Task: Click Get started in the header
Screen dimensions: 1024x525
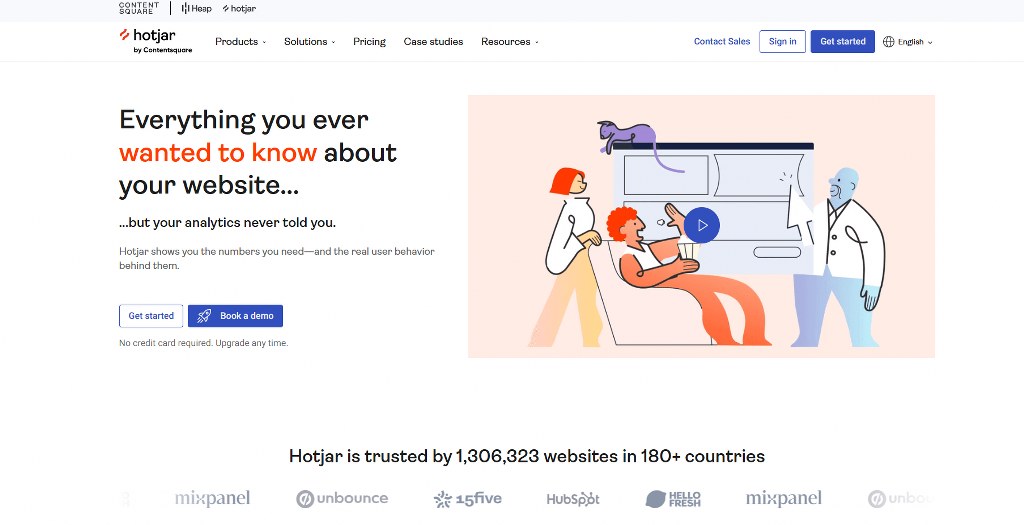Action: [842, 41]
